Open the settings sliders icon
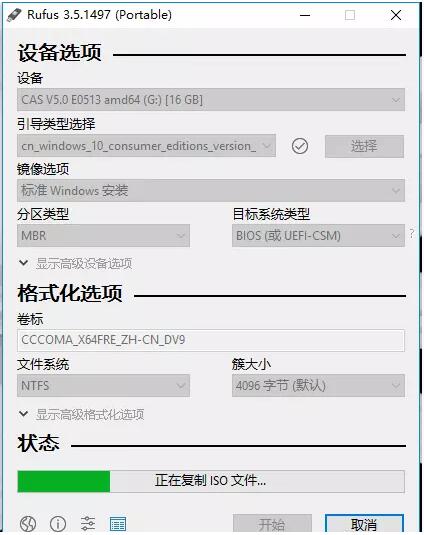 [x=88, y=523]
